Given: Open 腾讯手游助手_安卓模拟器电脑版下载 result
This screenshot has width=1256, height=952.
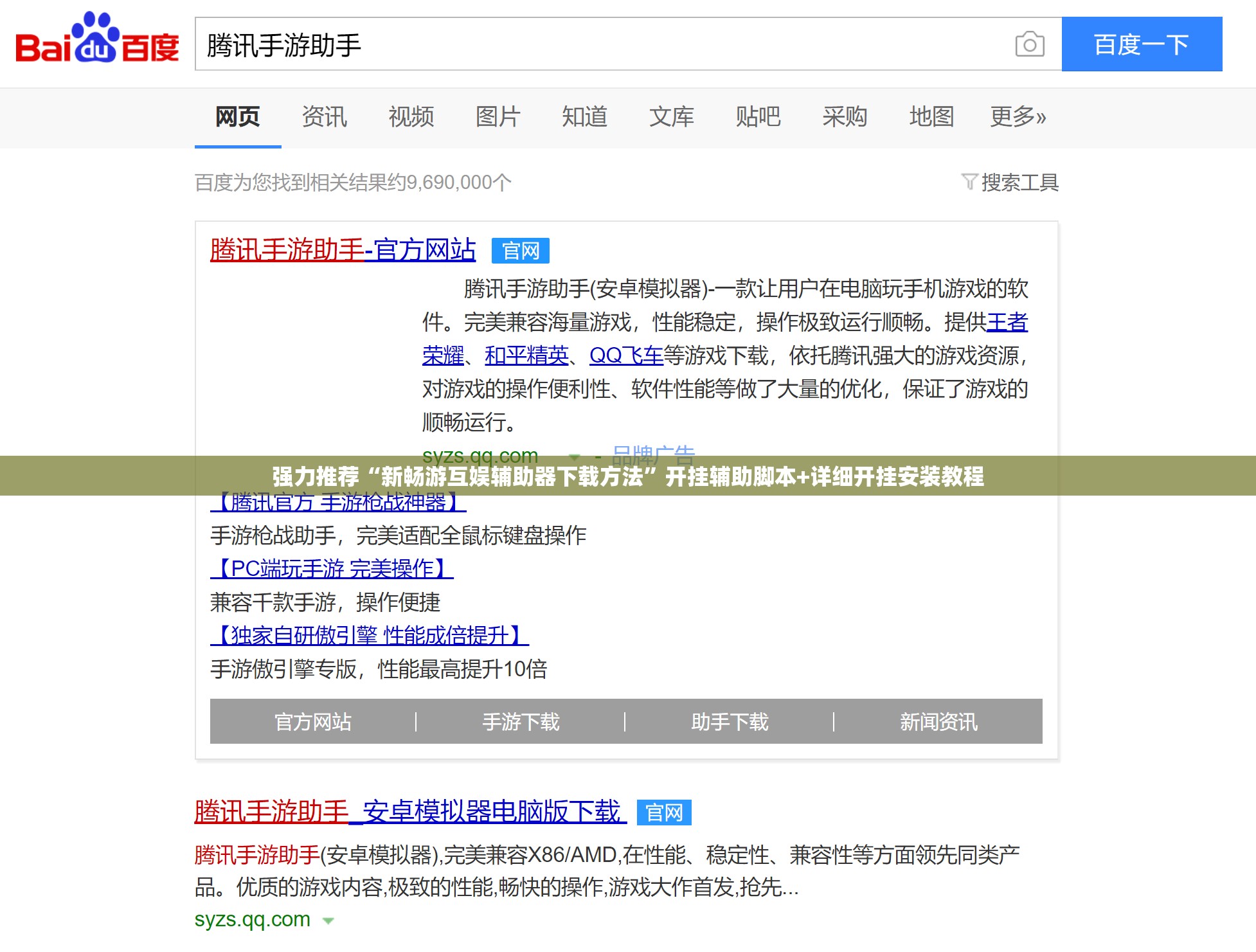Looking at the screenshot, I should (x=411, y=811).
